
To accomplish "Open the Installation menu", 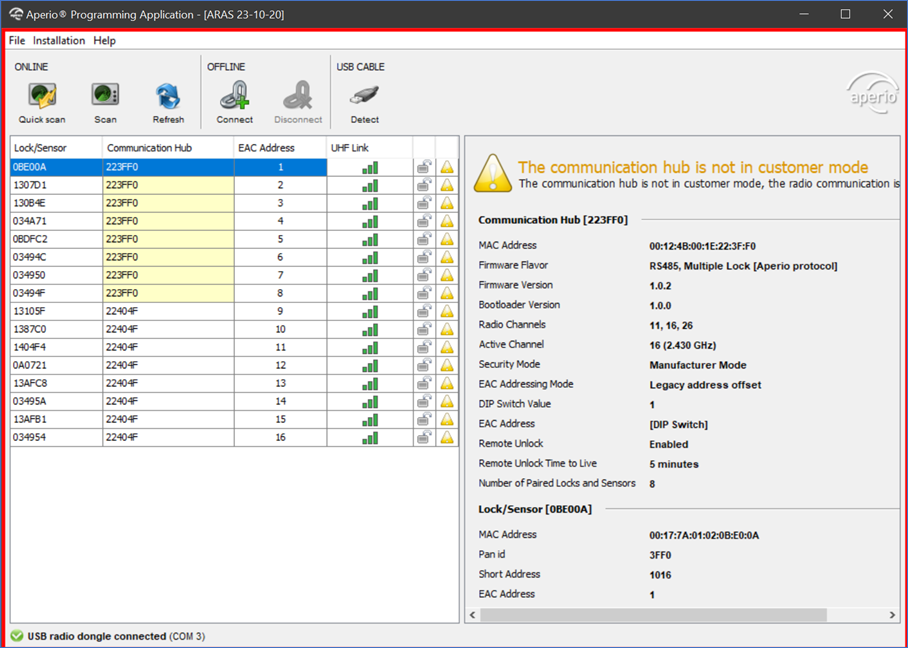I will tap(59, 41).
